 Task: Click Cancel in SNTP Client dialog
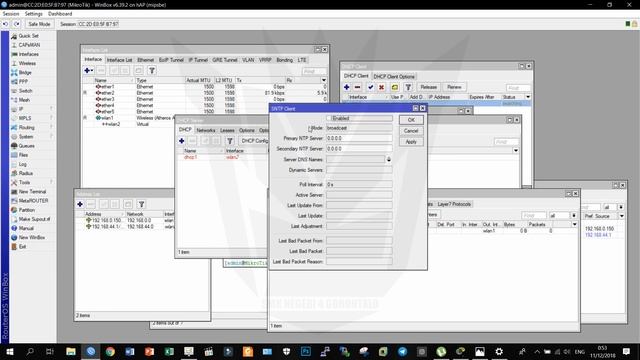(x=411, y=131)
